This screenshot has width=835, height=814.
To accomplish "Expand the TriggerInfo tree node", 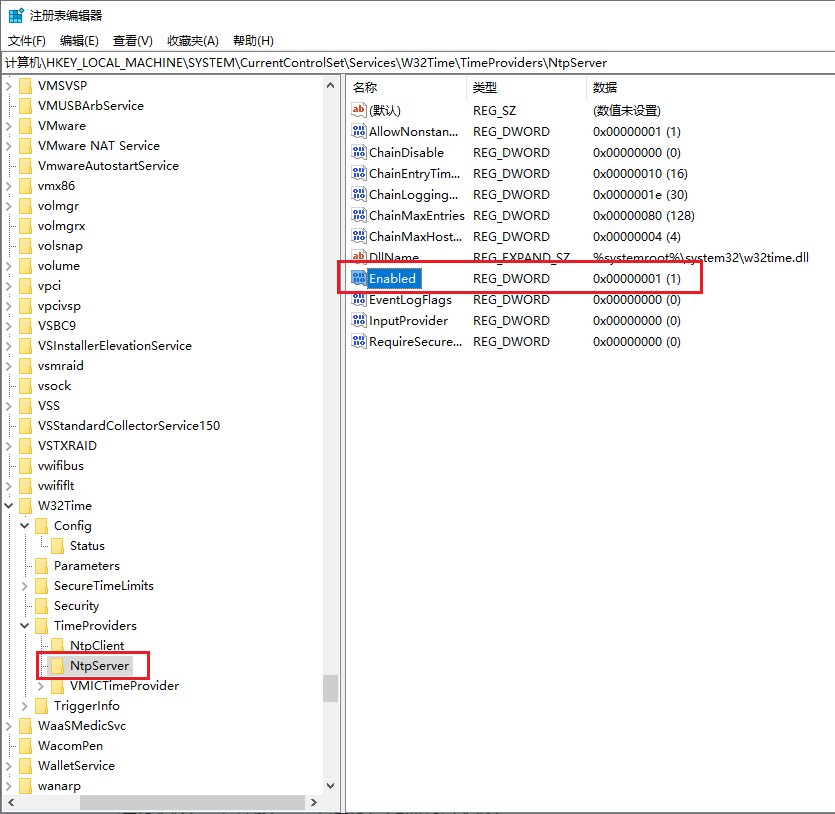I will pos(24,706).
